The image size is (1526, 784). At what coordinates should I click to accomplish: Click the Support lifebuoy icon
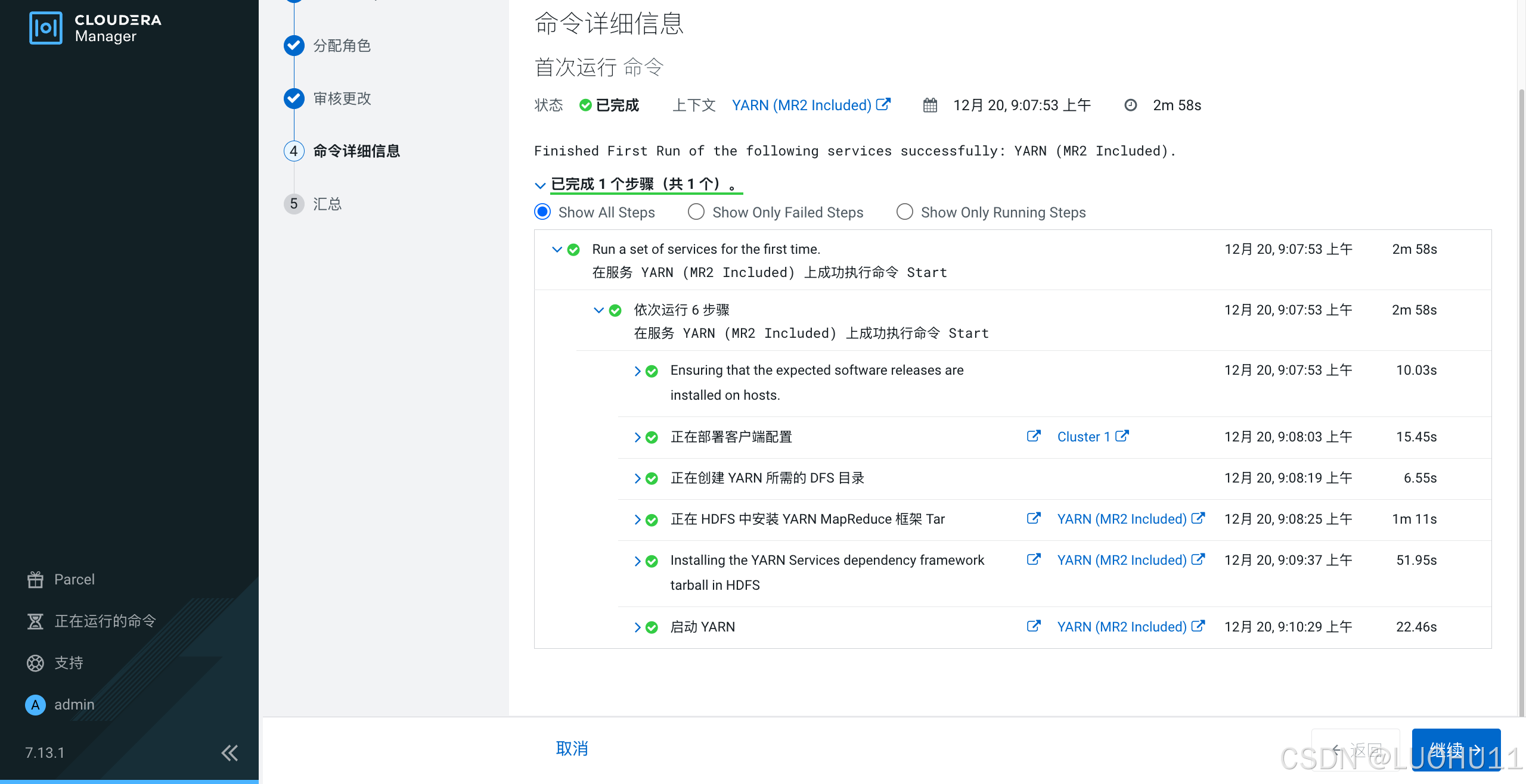click(35, 662)
